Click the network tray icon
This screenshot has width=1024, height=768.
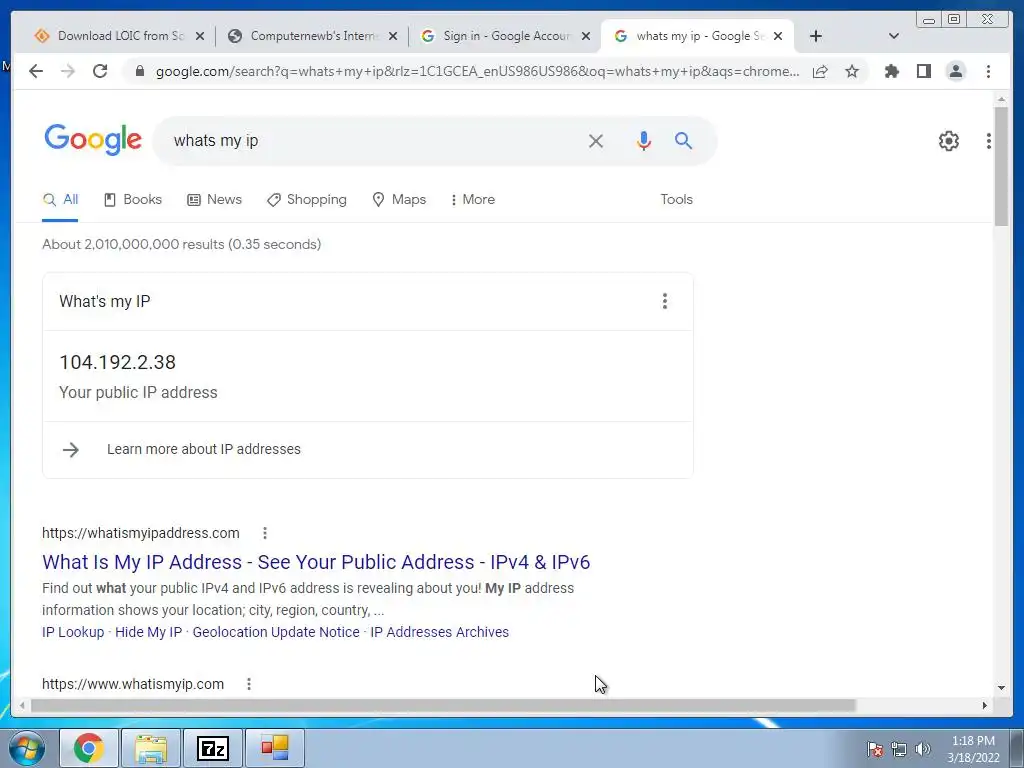coord(899,749)
